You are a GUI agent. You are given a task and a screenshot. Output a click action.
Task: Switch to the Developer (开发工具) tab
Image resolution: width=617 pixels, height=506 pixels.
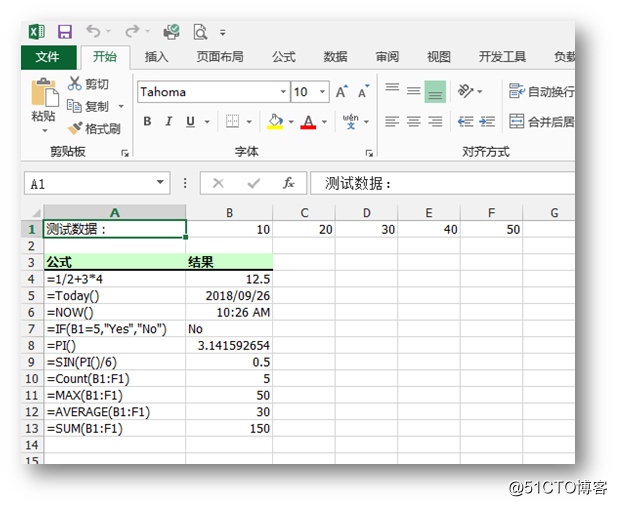(502, 57)
